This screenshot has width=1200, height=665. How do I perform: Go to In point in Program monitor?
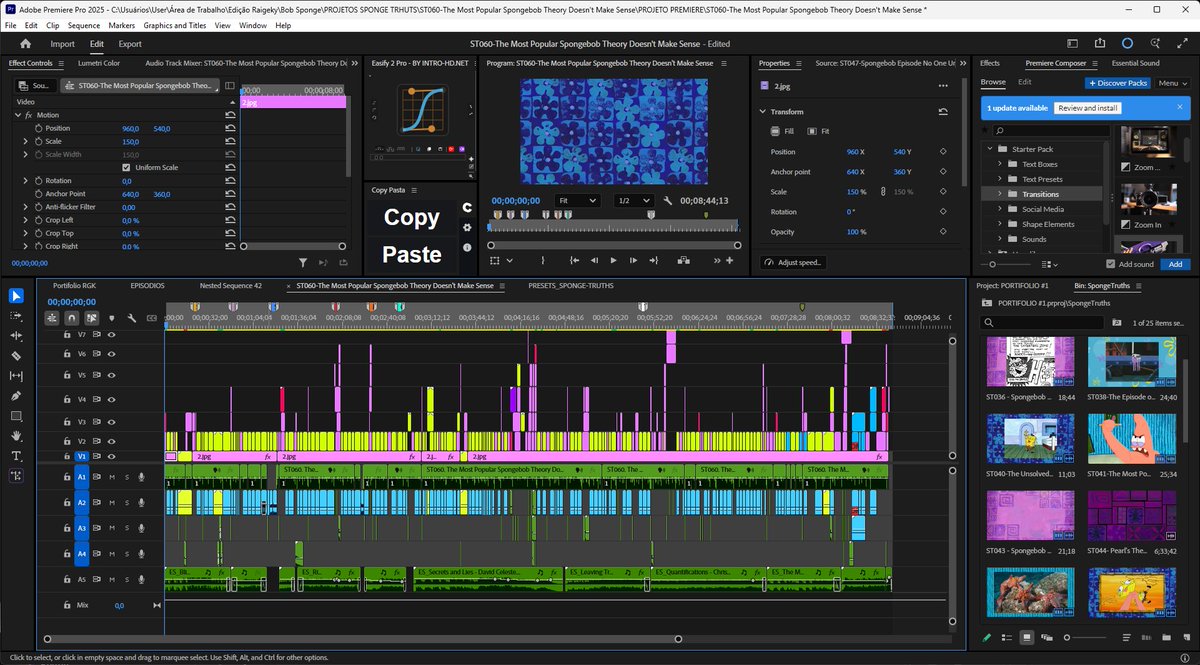tap(574, 260)
